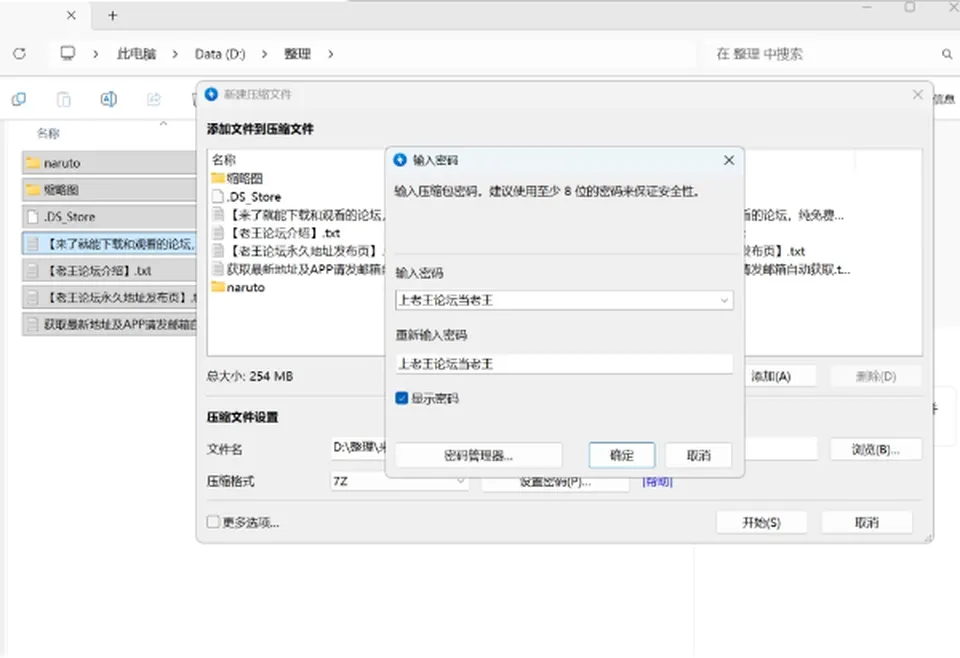
Task: Click 整理 in the address breadcrumb
Action: pos(298,54)
